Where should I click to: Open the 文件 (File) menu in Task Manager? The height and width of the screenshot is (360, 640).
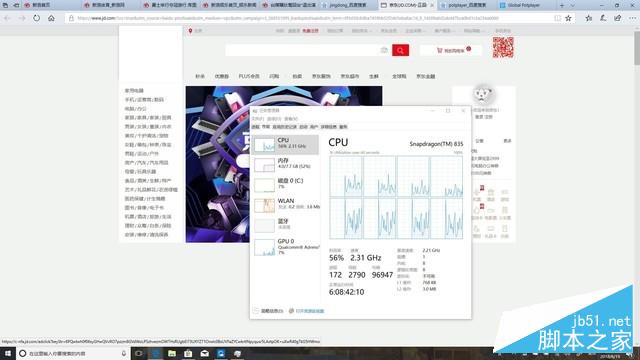point(258,119)
